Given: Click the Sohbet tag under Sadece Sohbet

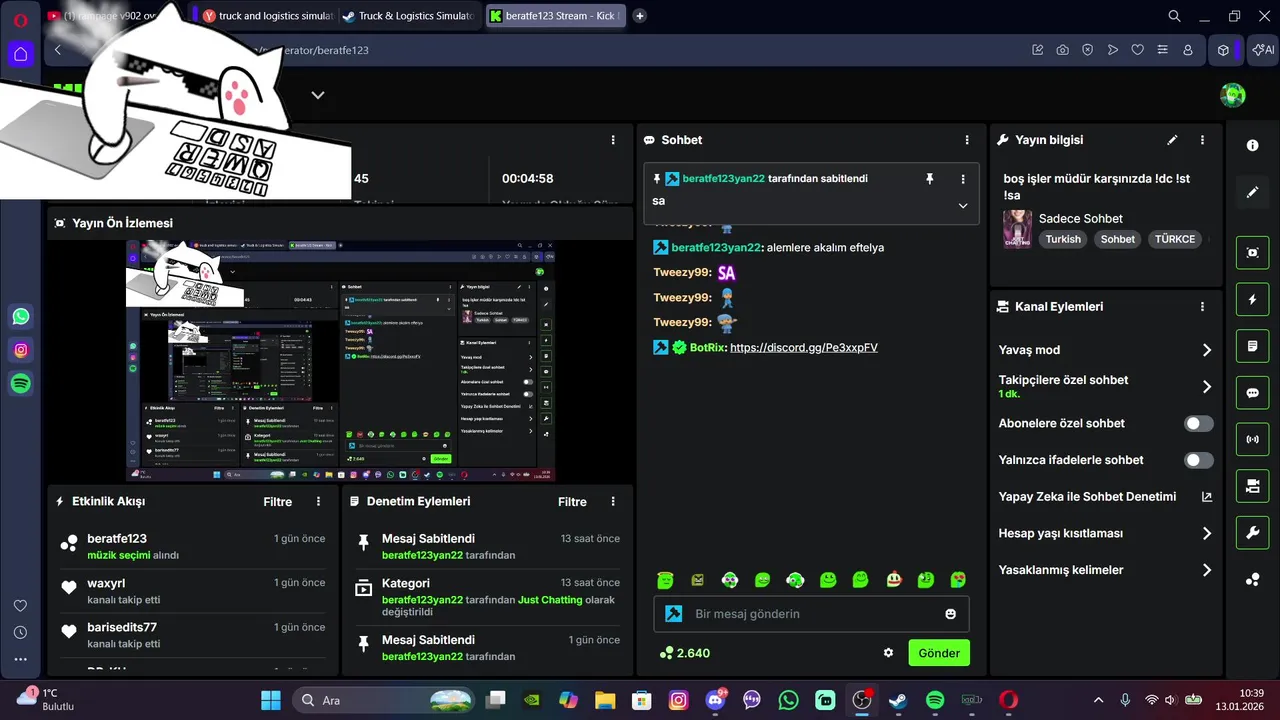Looking at the screenshot, I should point(1118,239).
